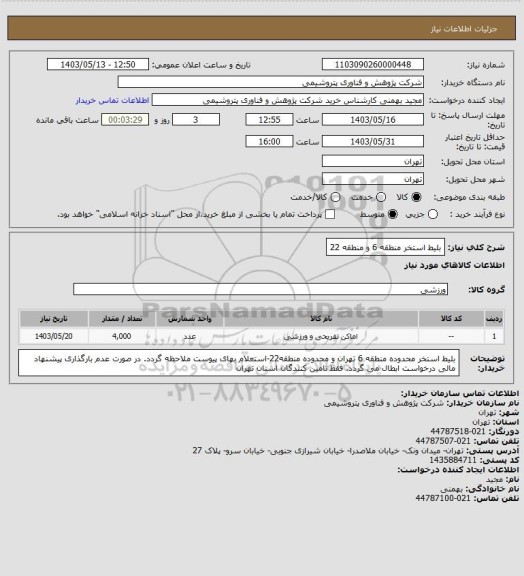Click the response deadline date 1403/05/16
The height and width of the screenshot is (576, 524).
373,120
